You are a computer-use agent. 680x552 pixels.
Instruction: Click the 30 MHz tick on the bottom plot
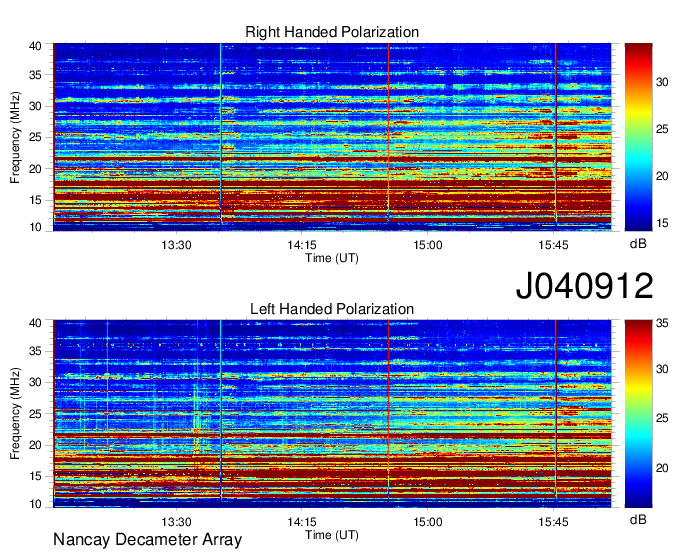click(x=35, y=382)
